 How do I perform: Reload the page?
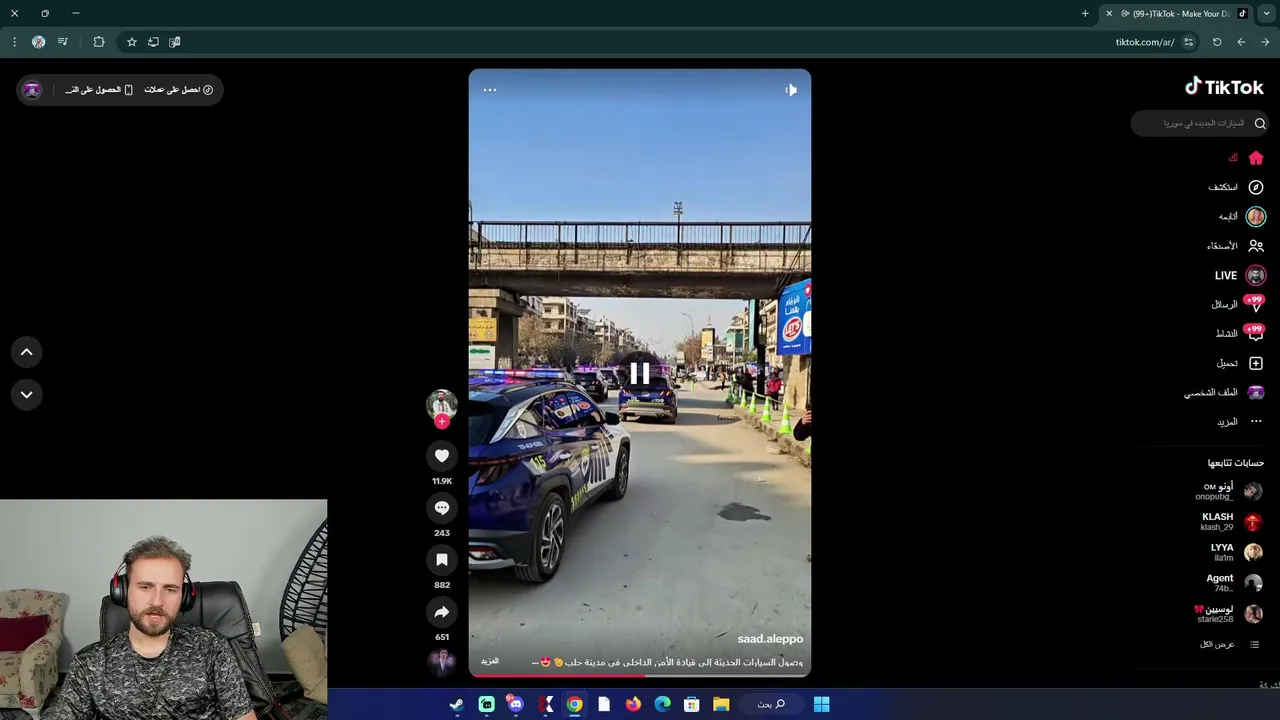(x=1217, y=42)
